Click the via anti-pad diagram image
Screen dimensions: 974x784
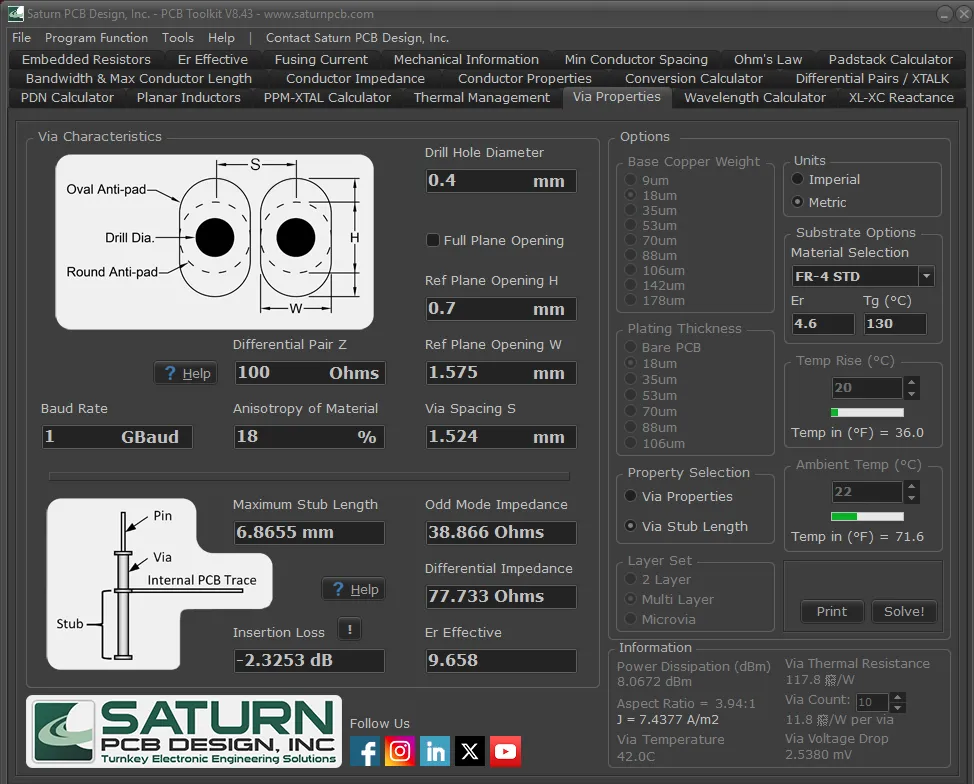tap(214, 242)
